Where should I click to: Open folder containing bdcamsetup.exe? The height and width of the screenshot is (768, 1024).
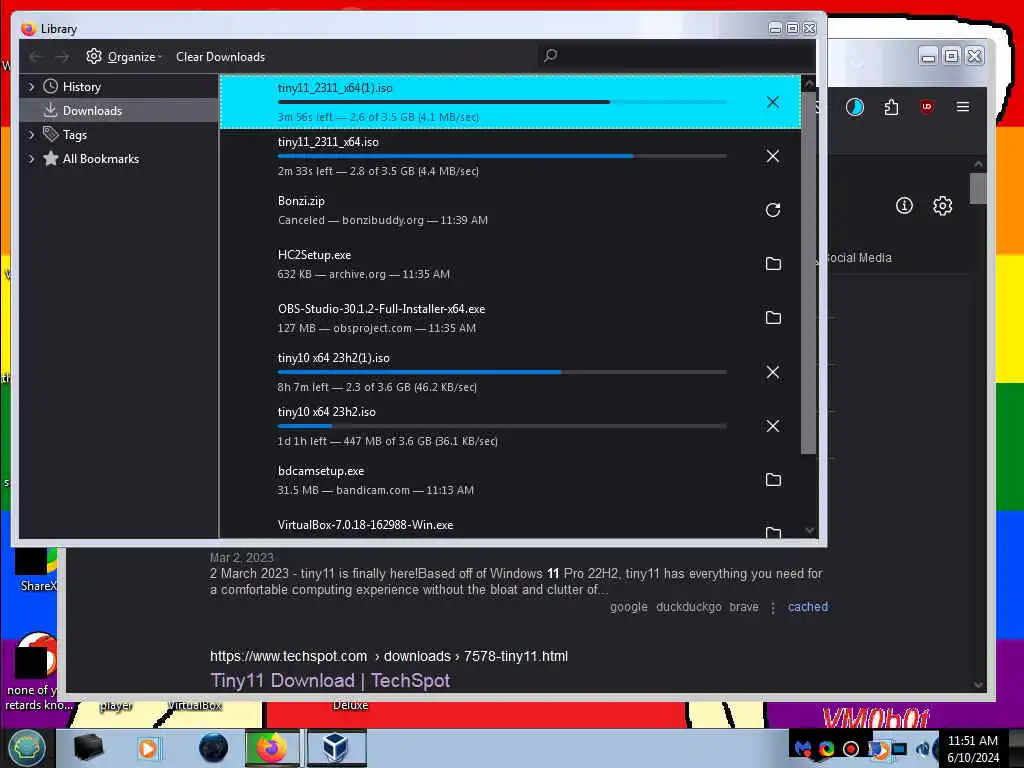(x=773, y=480)
